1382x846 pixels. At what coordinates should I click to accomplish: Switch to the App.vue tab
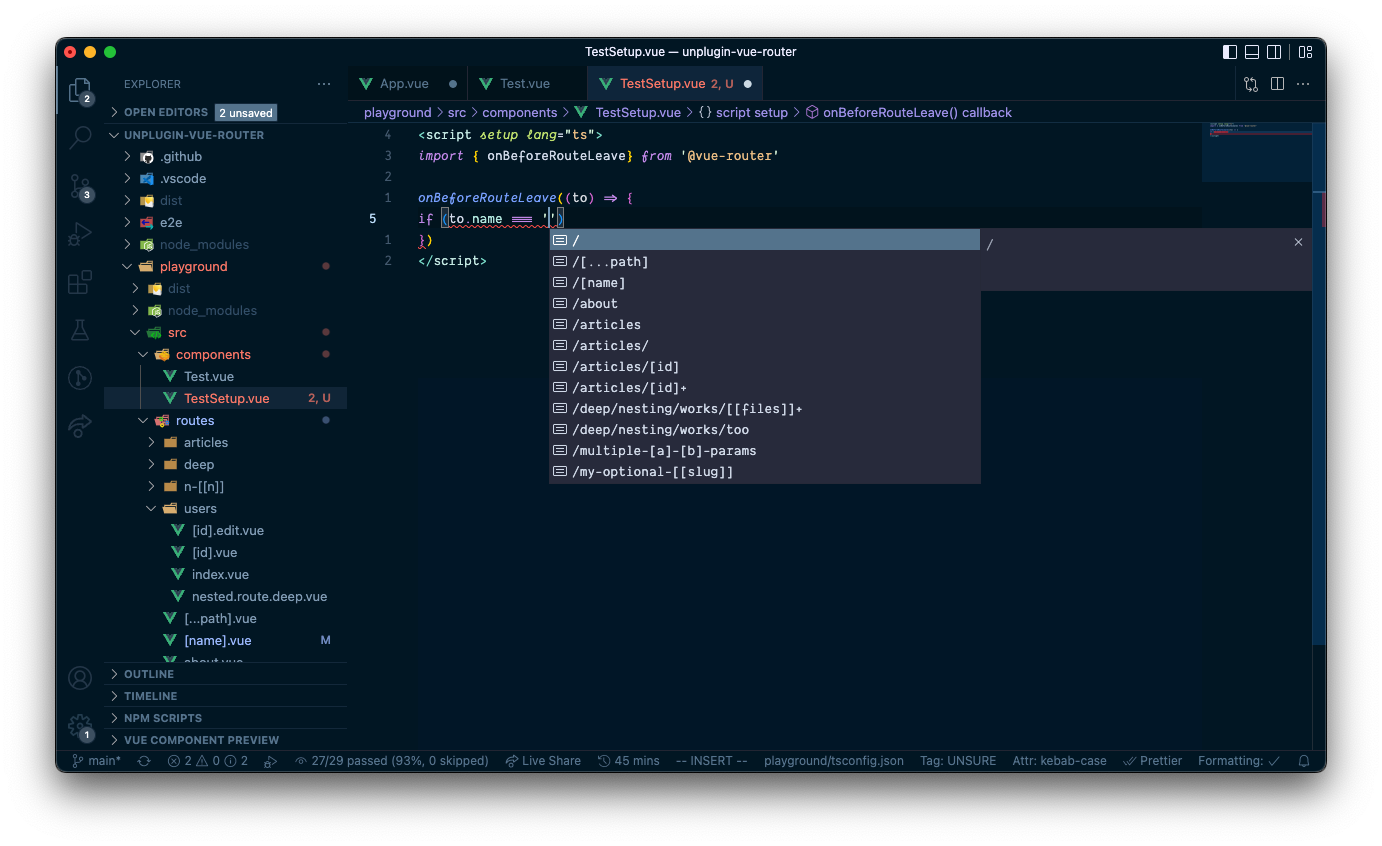click(x=407, y=84)
